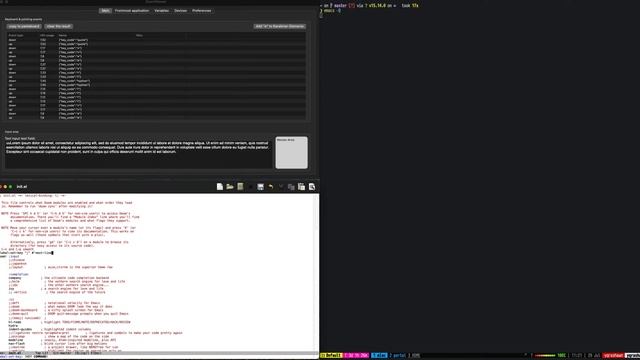Click the 'Default' session label in tmux status bar
The height and width of the screenshot is (360, 640).
click(x=331, y=356)
